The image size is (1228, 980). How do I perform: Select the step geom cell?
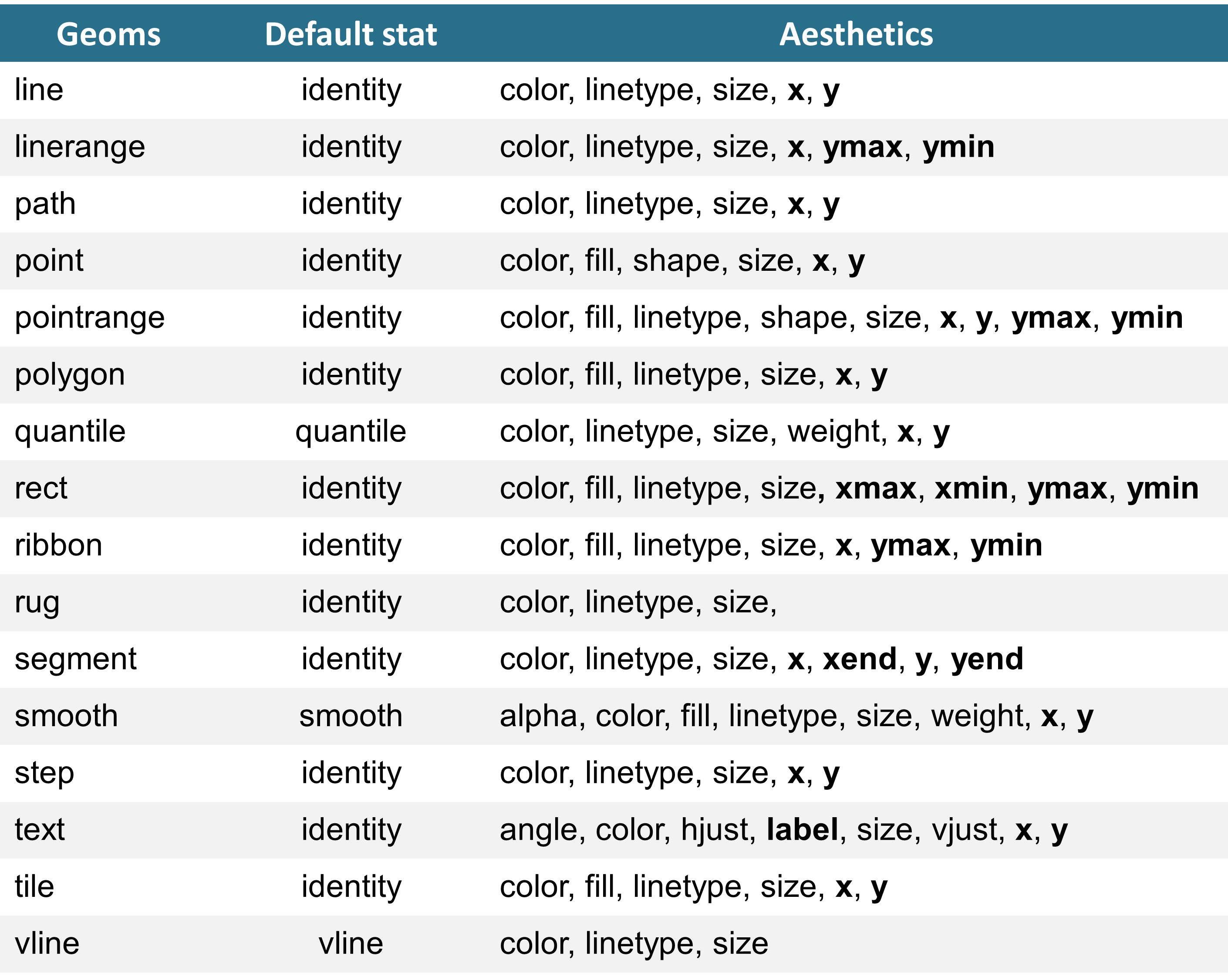click(44, 773)
